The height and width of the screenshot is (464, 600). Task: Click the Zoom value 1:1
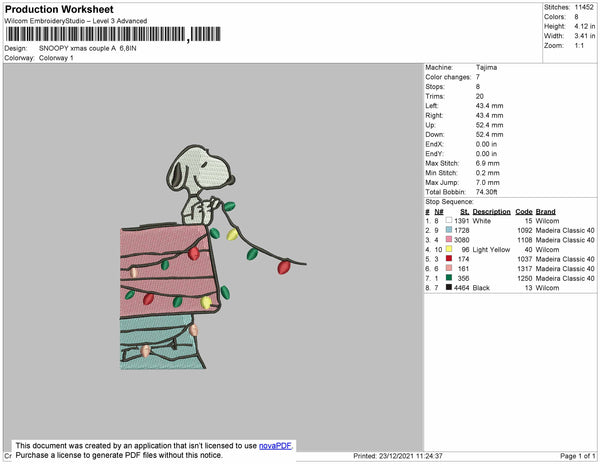pos(579,46)
